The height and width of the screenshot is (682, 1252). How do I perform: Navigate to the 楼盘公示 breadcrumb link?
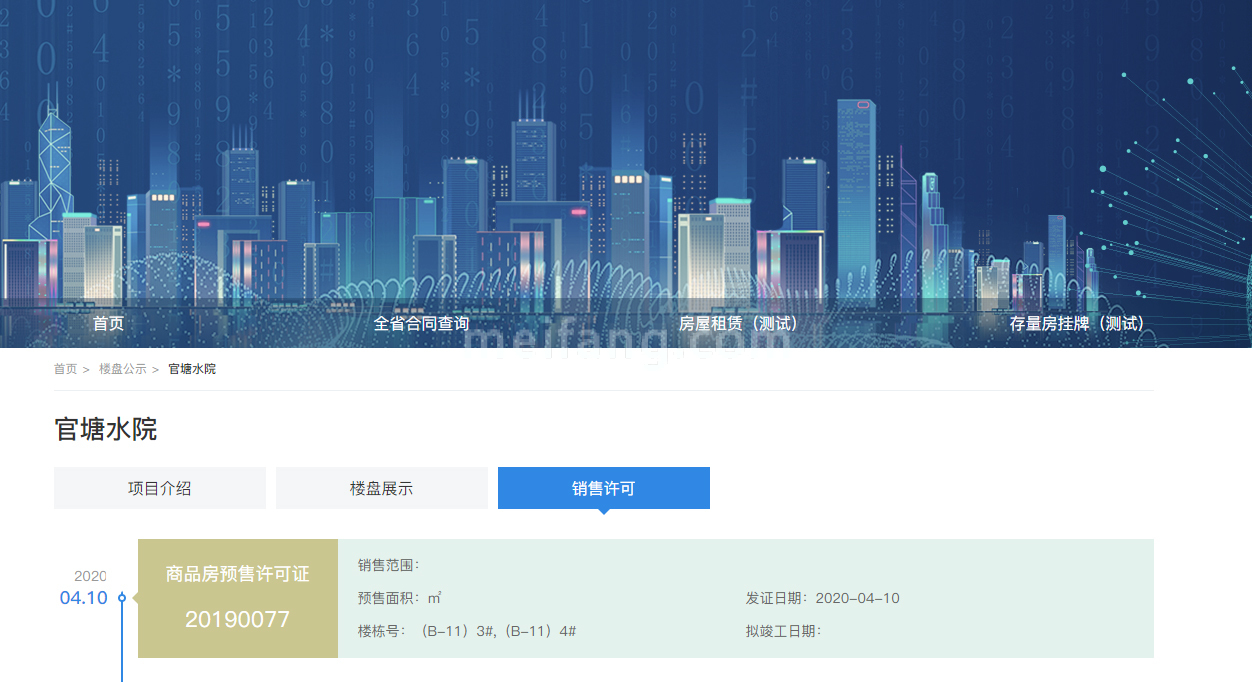(x=122, y=369)
